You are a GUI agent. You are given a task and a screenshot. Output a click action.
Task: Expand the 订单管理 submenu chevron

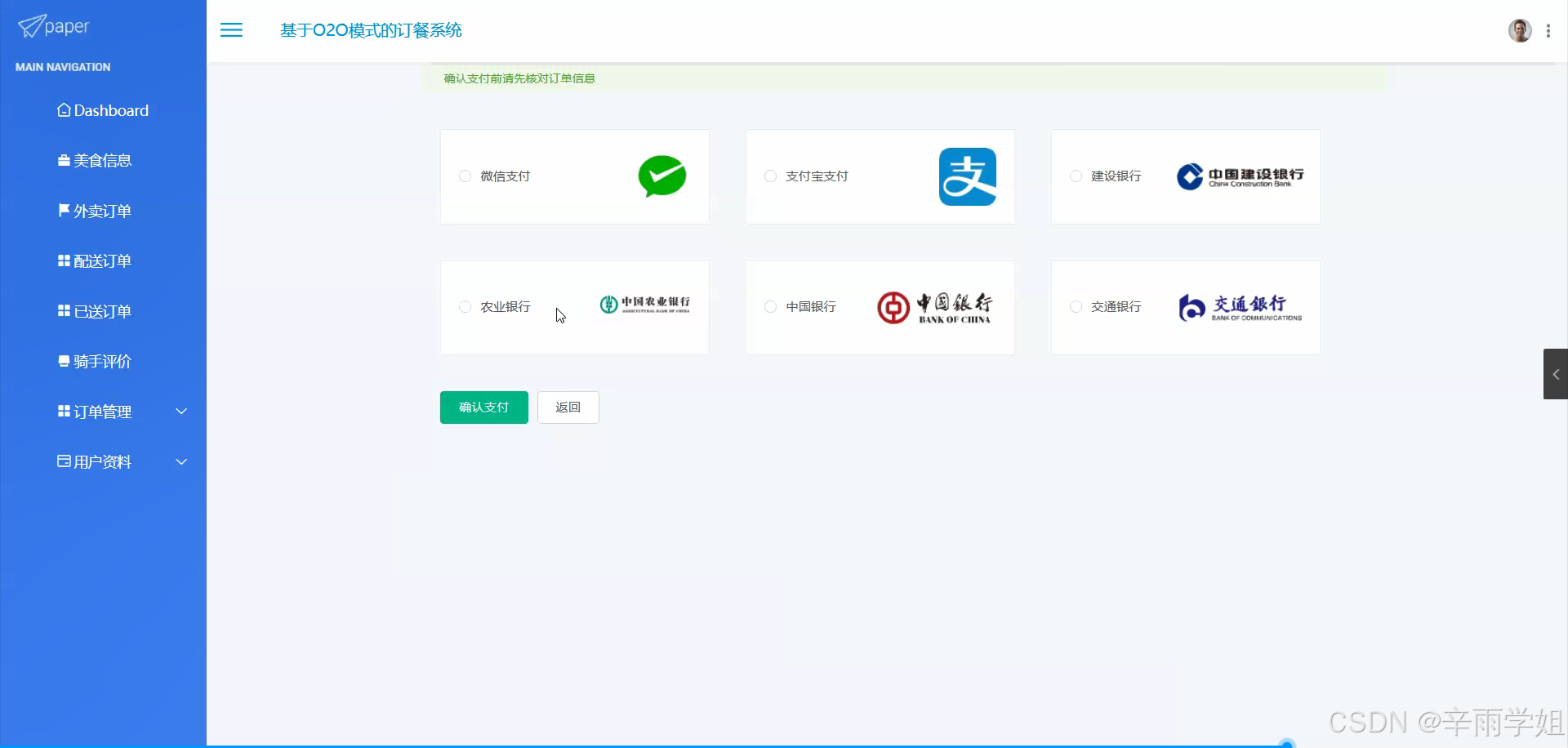181,412
